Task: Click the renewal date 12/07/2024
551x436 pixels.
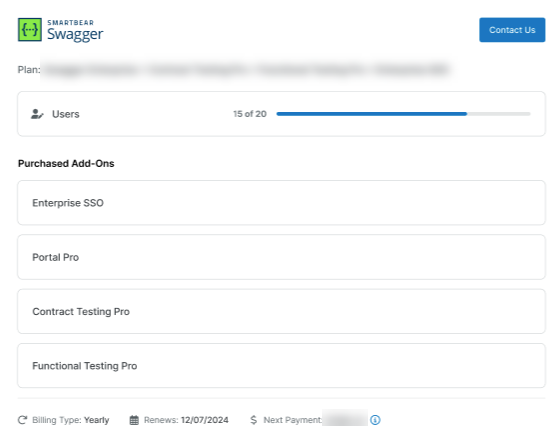Action: tap(205, 420)
